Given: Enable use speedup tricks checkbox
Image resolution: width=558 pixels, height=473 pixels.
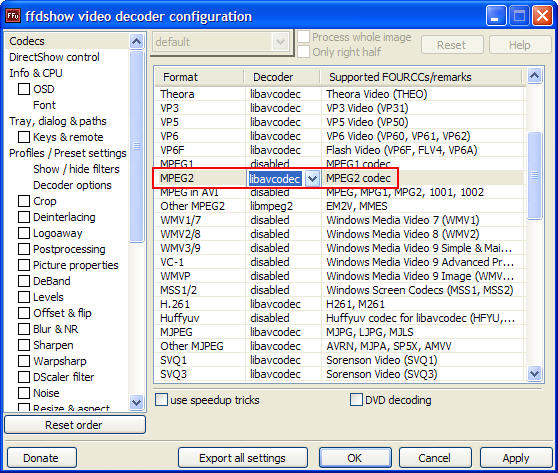Looking at the screenshot, I should click(161, 400).
